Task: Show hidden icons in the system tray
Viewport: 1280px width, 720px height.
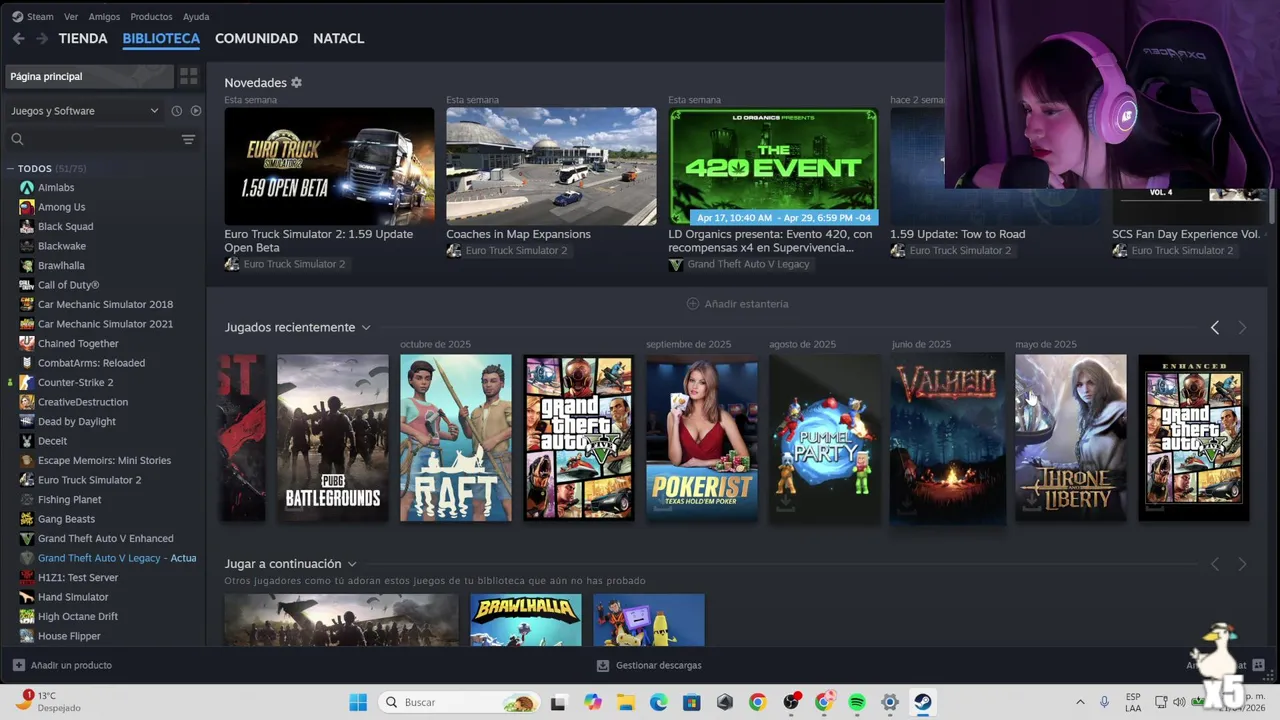Action: (x=1080, y=702)
